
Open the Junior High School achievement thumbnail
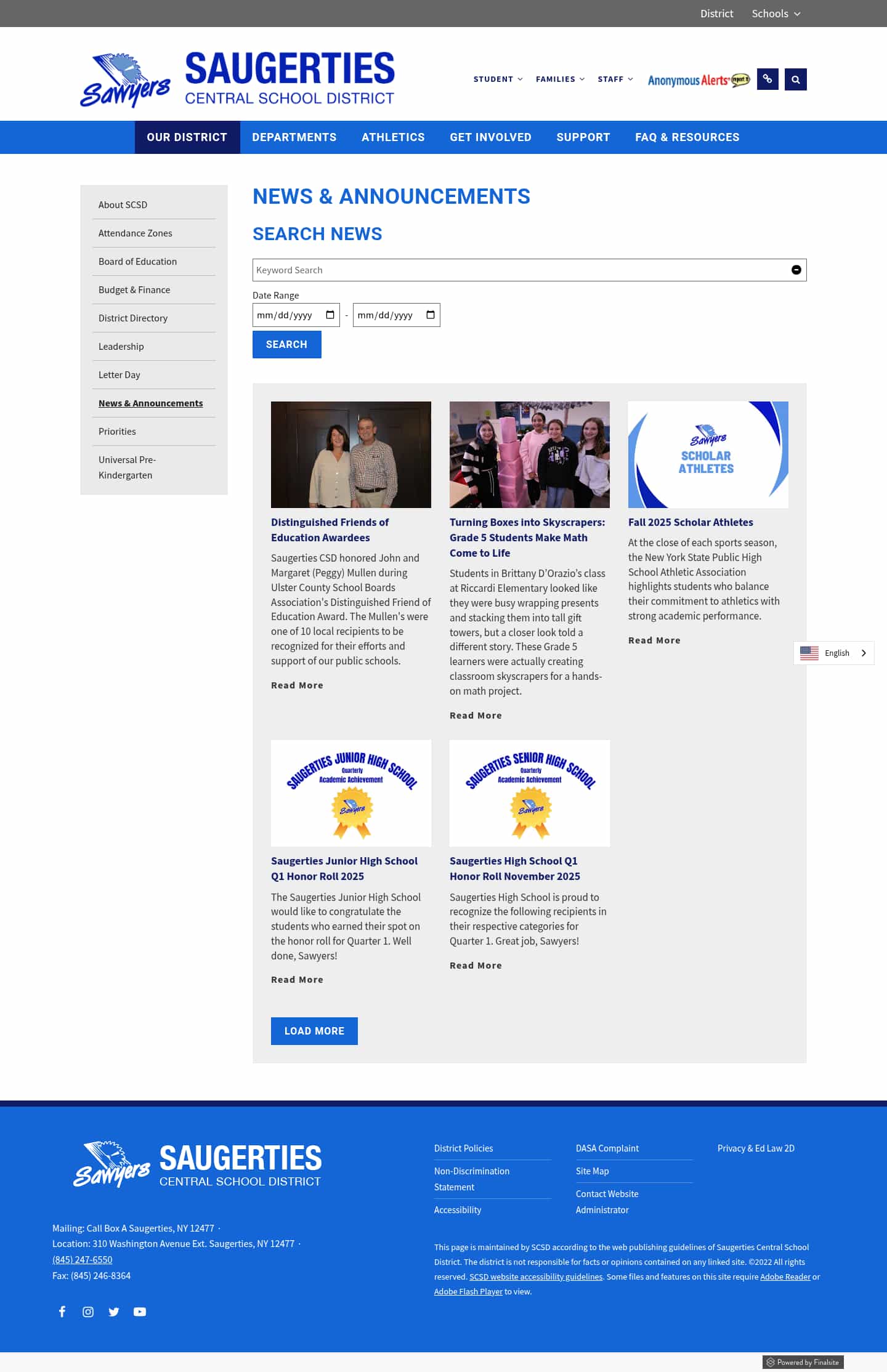pos(351,793)
